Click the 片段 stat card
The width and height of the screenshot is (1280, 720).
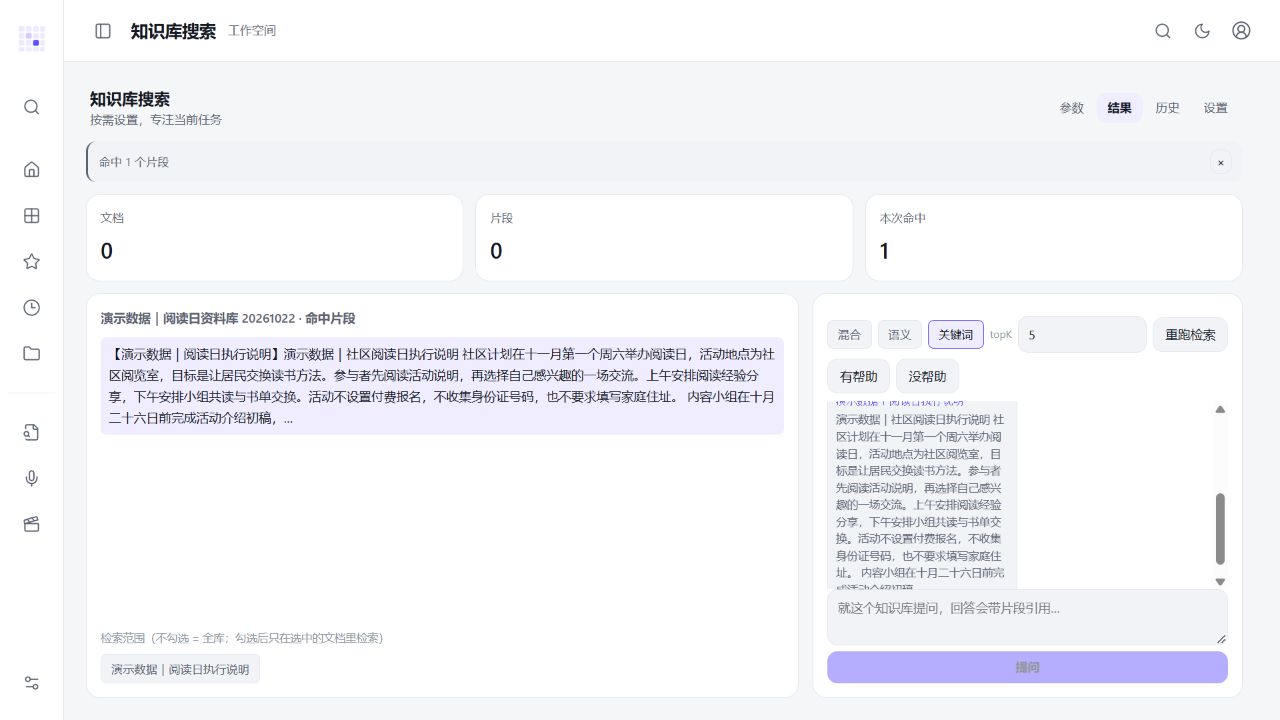click(x=664, y=237)
